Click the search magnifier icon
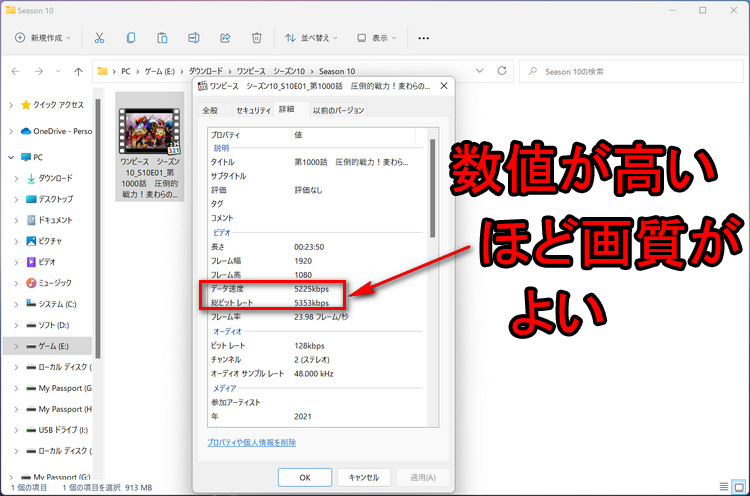 pyautogui.click(x=532, y=71)
